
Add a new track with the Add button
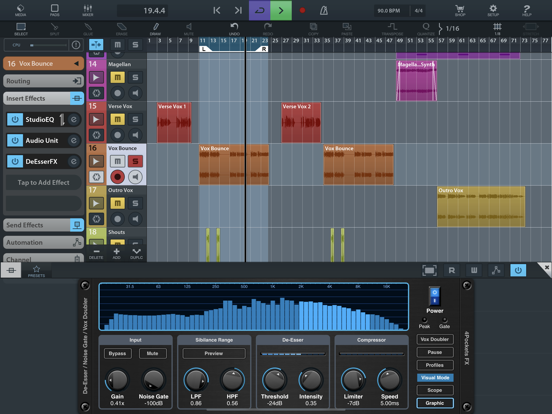click(x=117, y=253)
